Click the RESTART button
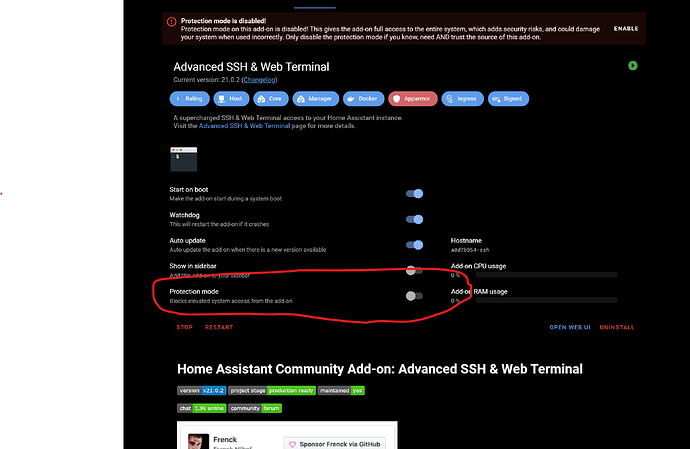This screenshot has height=449, width=690. pos(219,327)
